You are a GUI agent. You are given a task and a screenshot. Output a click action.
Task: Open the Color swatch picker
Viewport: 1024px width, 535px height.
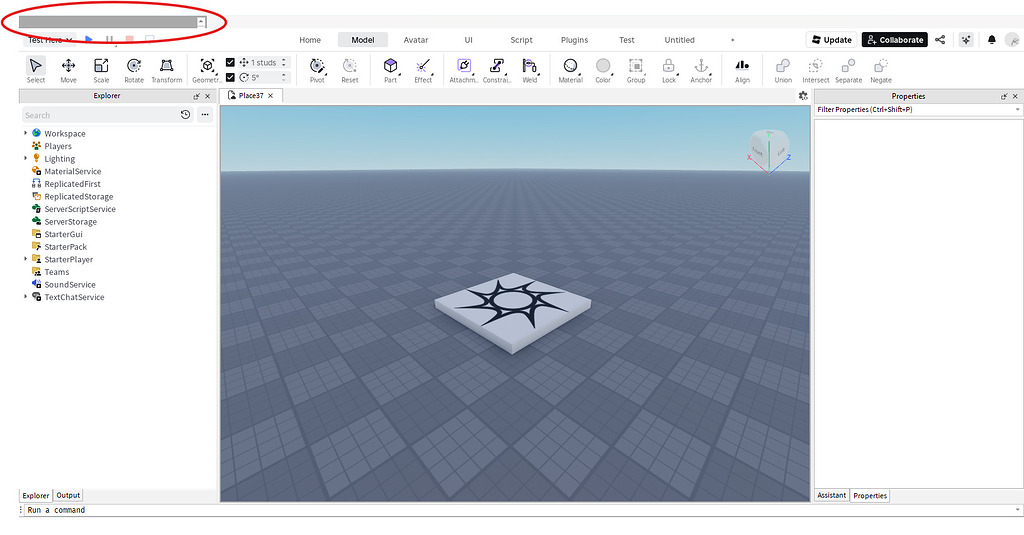pyautogui.click(x=603, y=67)
